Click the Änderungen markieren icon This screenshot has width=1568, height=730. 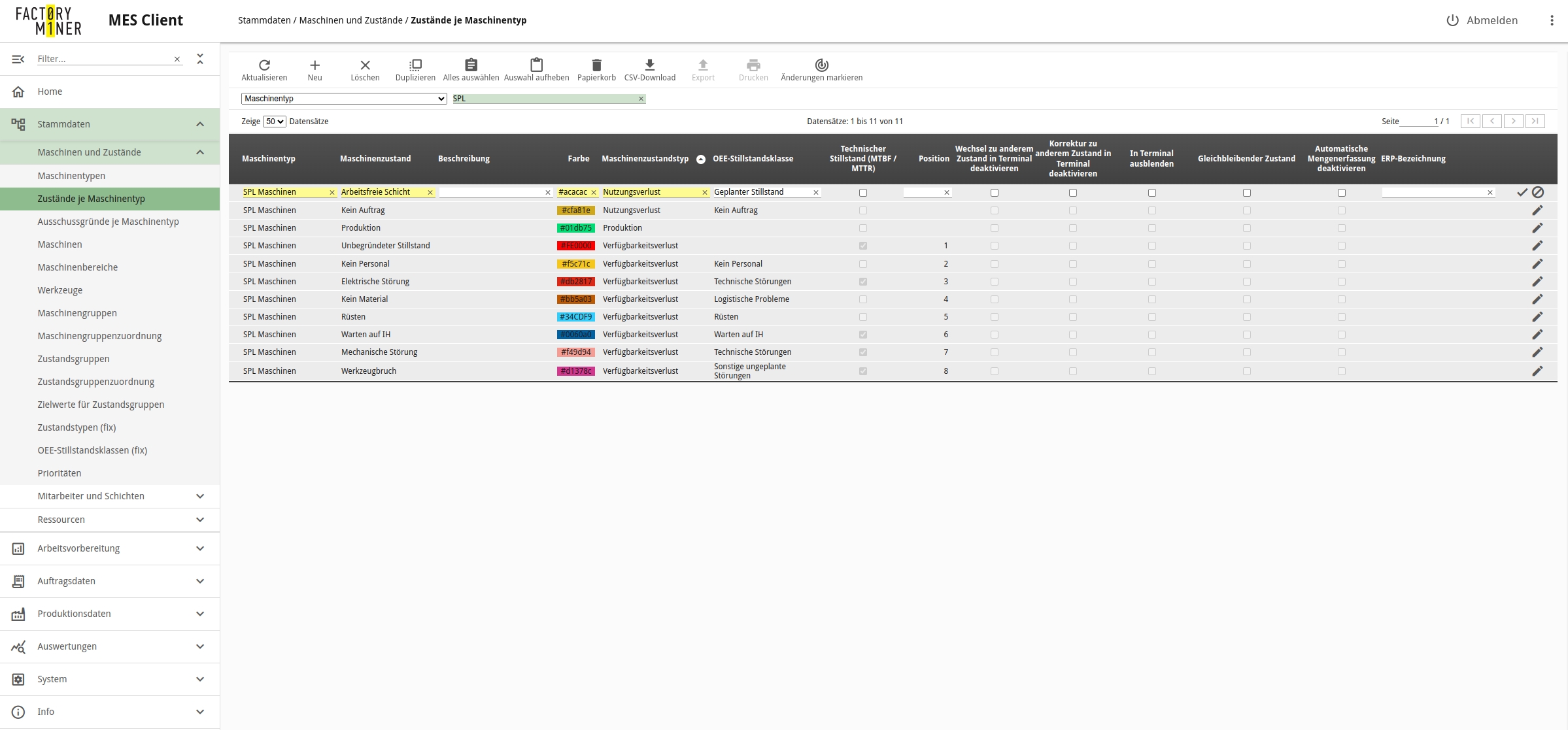(x=821, y=65)
